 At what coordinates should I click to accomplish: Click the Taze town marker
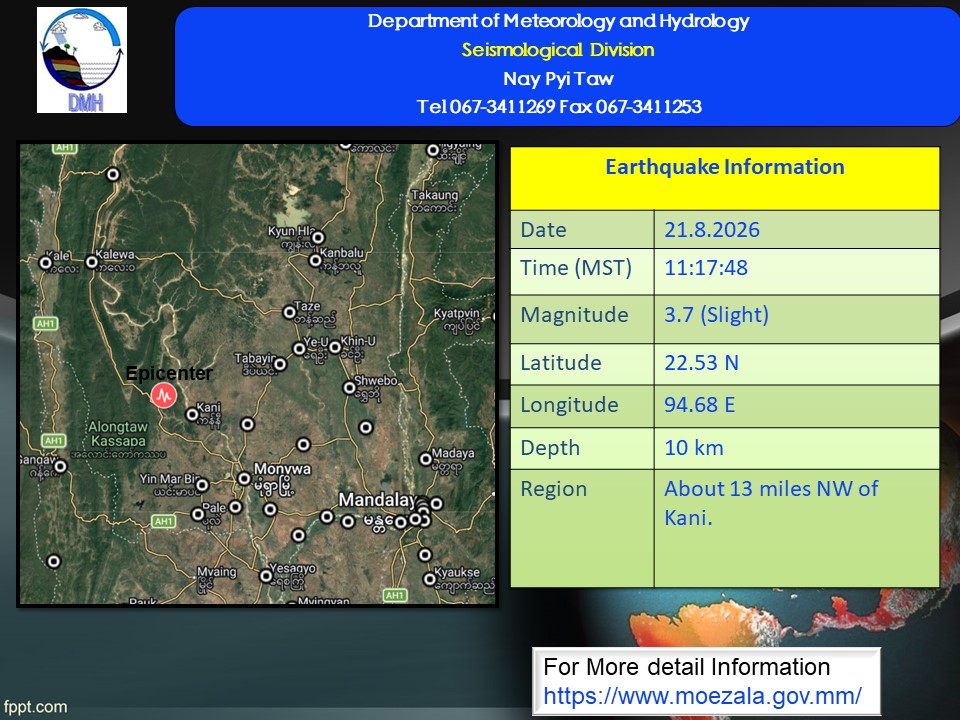pos(290,312)
